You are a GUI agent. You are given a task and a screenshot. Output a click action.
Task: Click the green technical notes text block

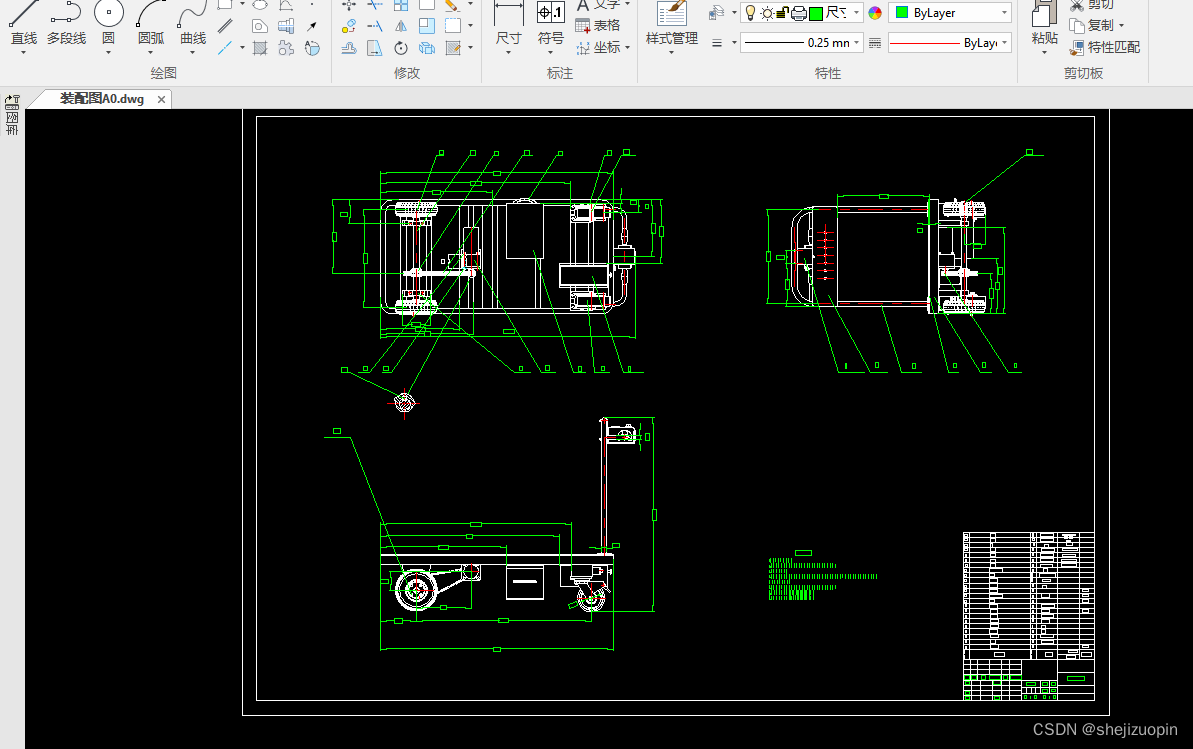(x=823, y=578)
